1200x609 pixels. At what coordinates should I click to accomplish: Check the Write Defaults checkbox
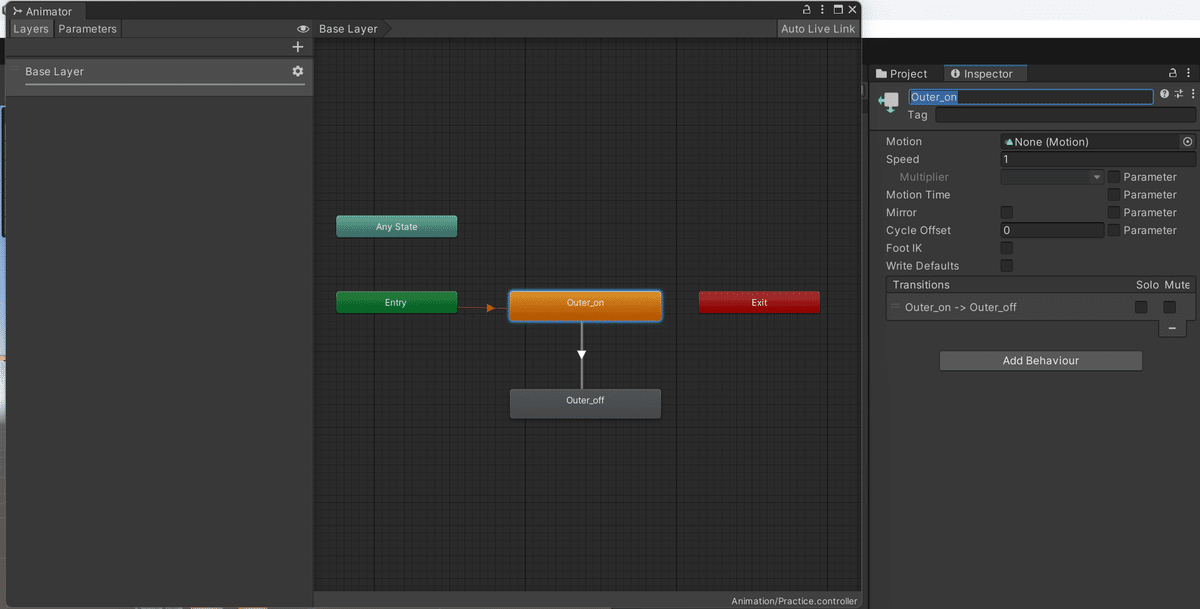(x=1006, y=265)
